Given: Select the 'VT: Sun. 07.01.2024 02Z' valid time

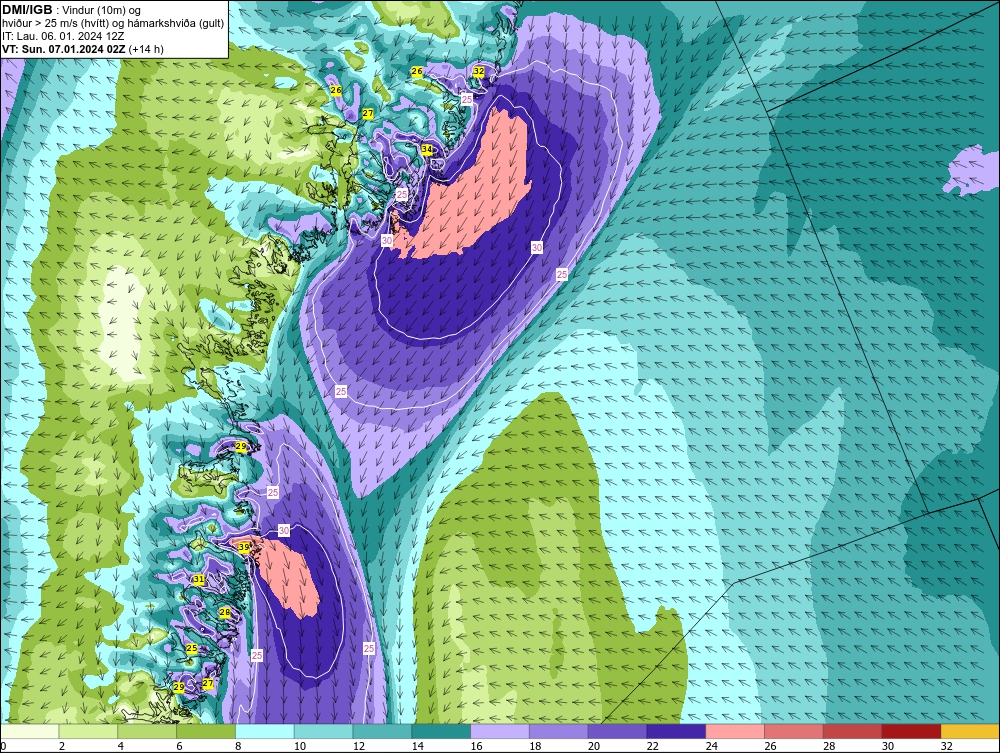Looking at the screenshot, I should (x=64, y=49).
